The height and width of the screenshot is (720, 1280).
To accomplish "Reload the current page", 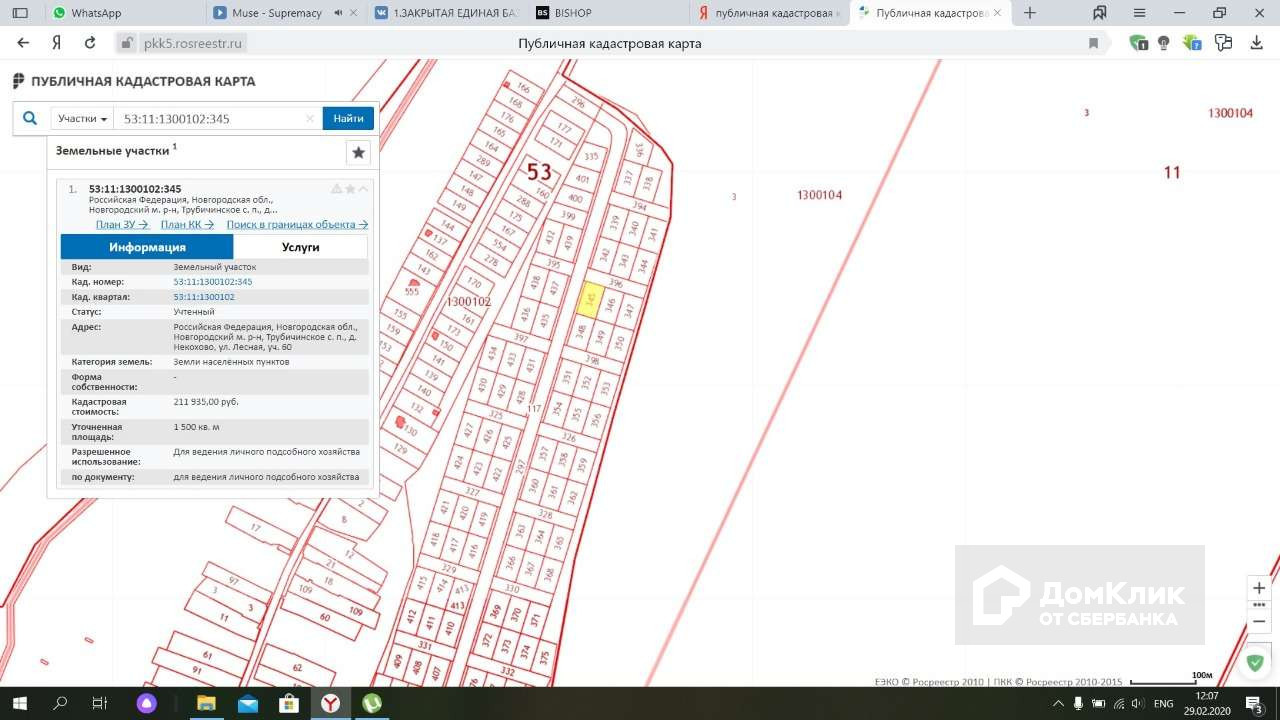I will (x=90, y=43).
